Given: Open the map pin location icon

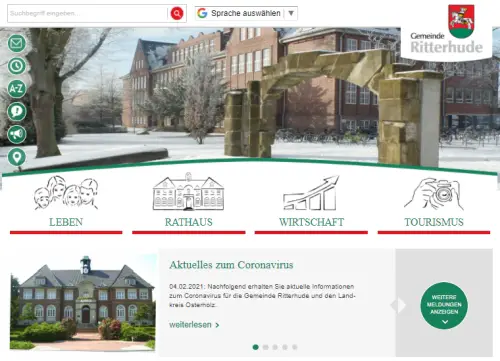Looking at the screenshot, I should coord(17,157).
